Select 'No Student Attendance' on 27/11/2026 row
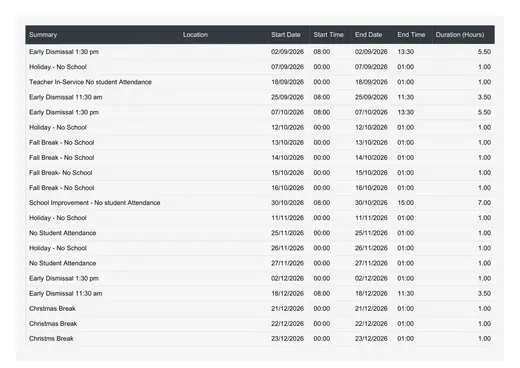 pos(63,263)
